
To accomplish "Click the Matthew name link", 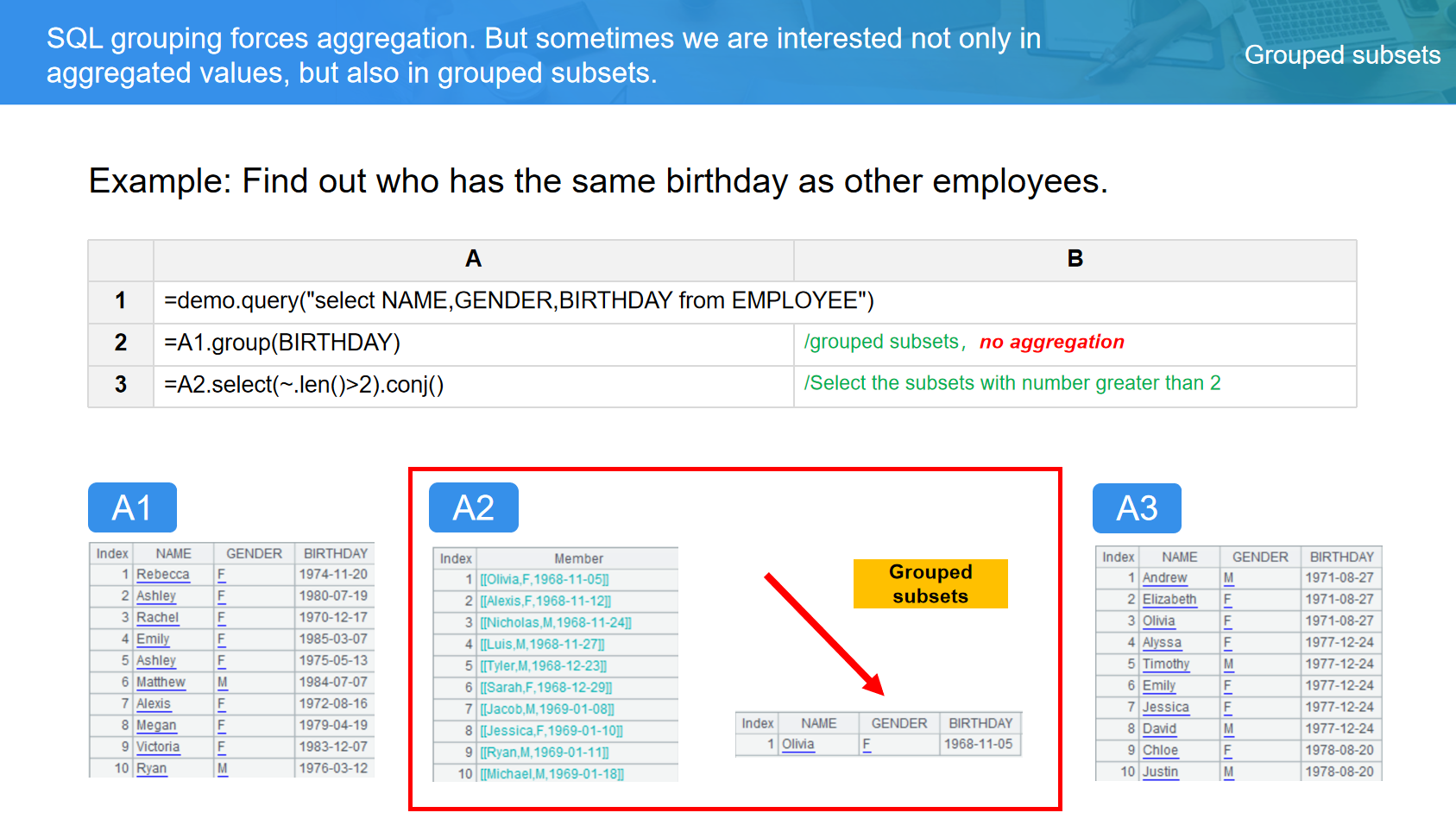I will pos(161,683).
